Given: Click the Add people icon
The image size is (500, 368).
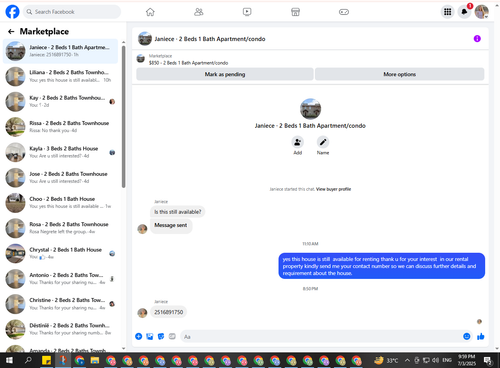Looking at the screenshot, I should tap(297, 142).
